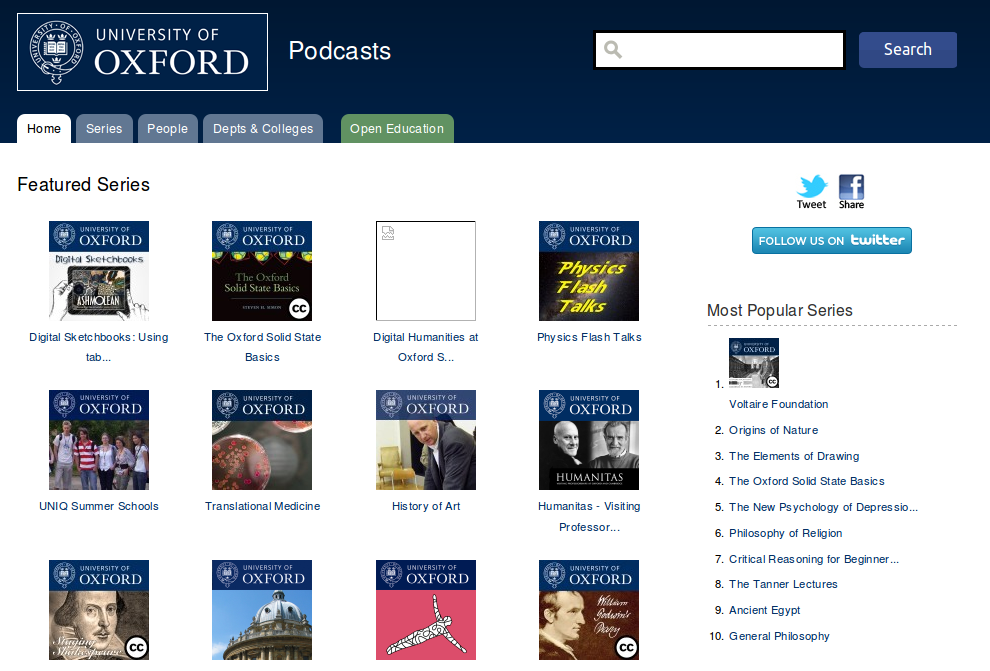Screen dimensions: 990x671
Task: Click the Physics Flash Talks text link
Action: [x=589, y=337]
